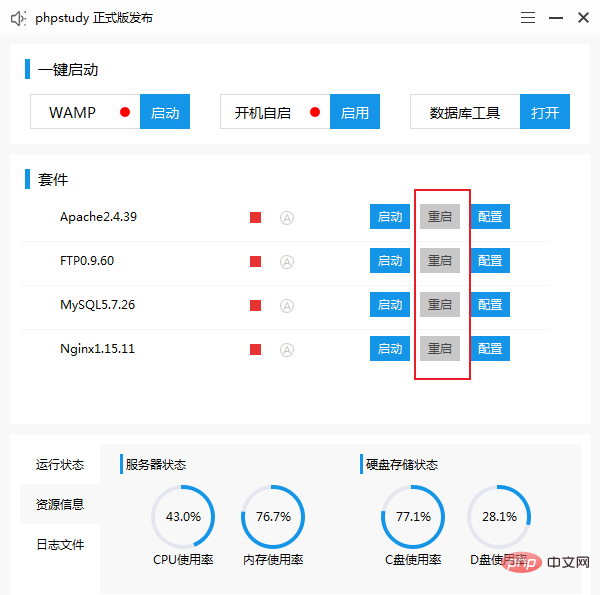Click the MySQL5.7.26 name text
Viewport: 600px width, 595px height.
pyautogui.click(x=98, y=305)
